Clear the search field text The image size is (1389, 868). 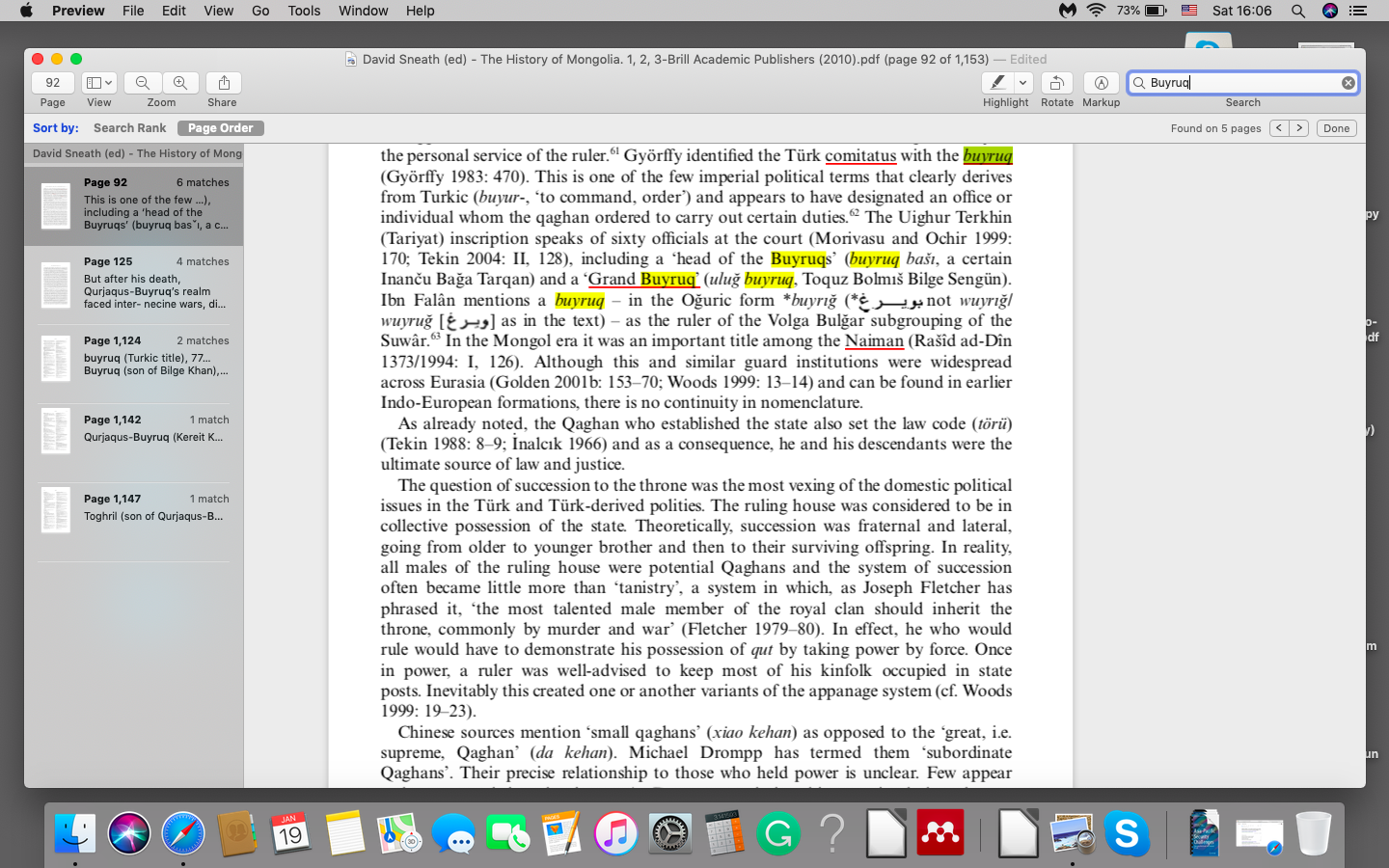[x=1348, y=83]
